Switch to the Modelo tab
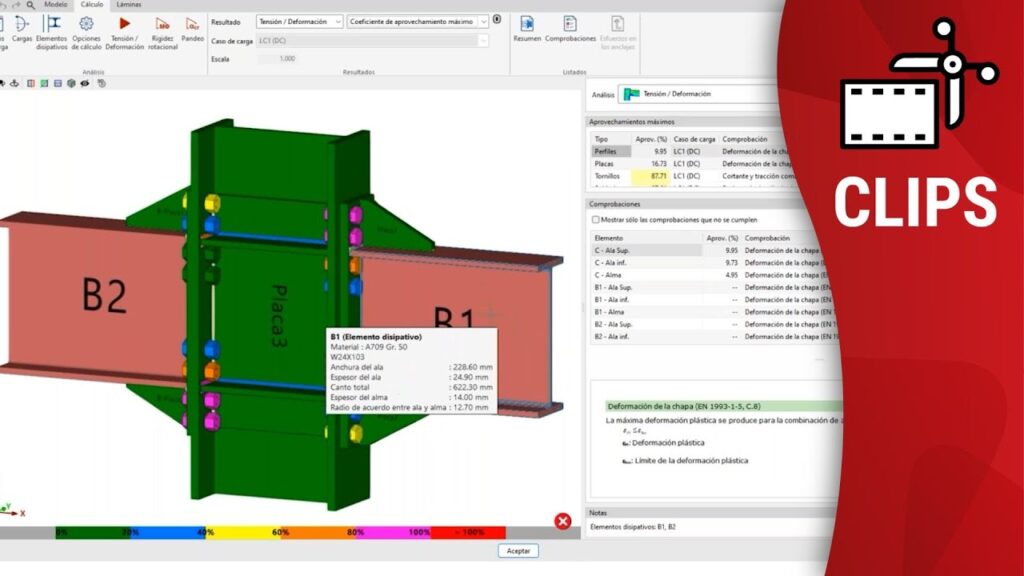The height and width of the screenshot is (576, 1024). (56, 5)
